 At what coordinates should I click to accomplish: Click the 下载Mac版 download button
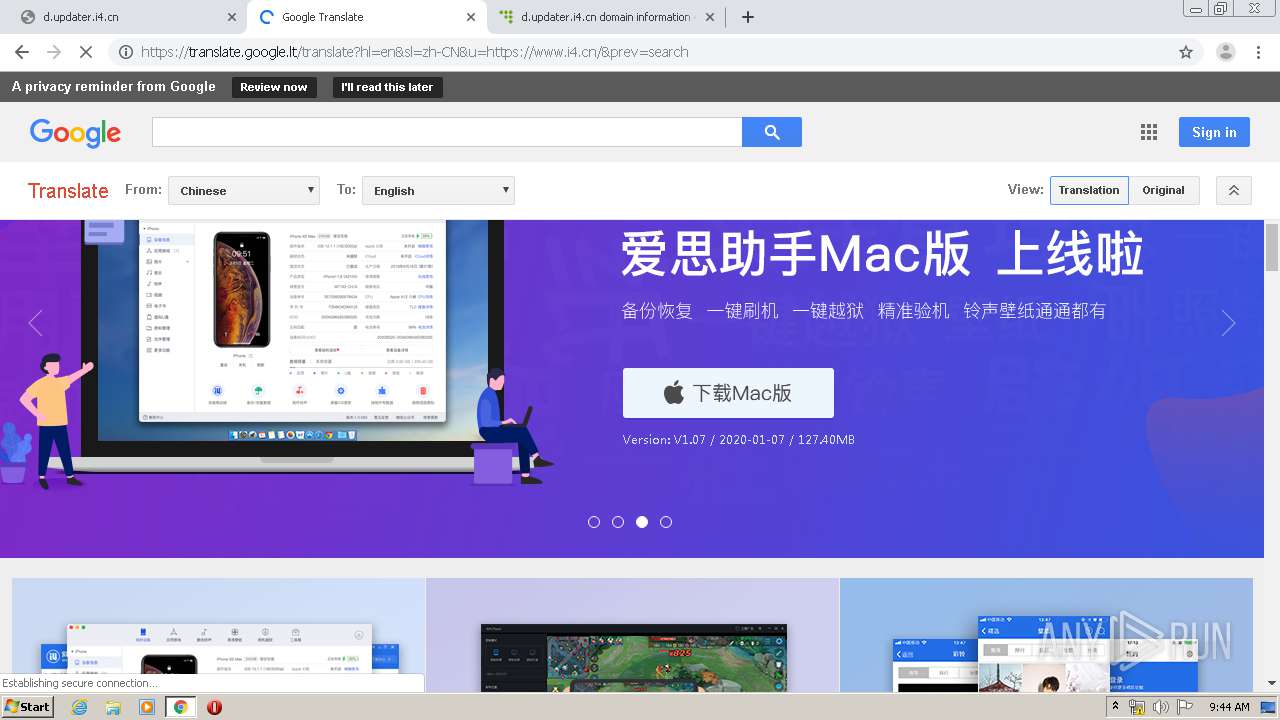pos(728,393)
